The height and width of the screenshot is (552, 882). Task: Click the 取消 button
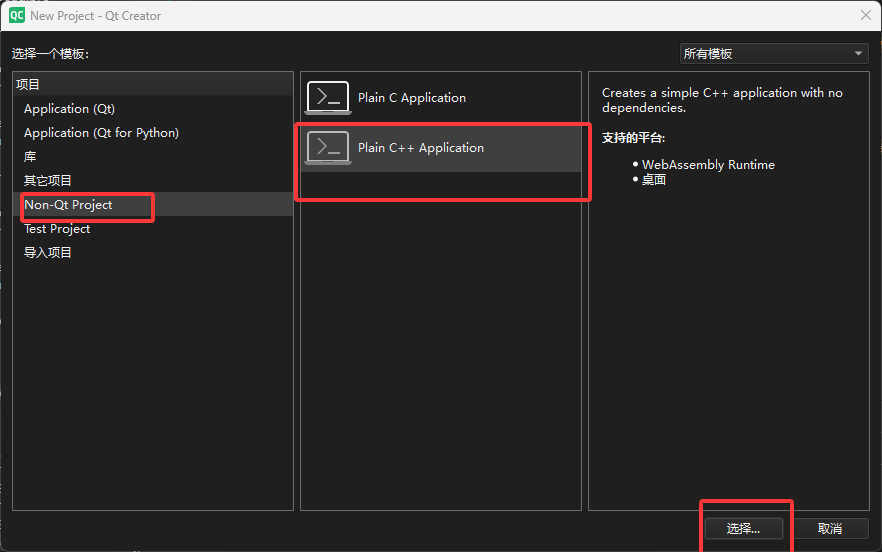[830, 528]
